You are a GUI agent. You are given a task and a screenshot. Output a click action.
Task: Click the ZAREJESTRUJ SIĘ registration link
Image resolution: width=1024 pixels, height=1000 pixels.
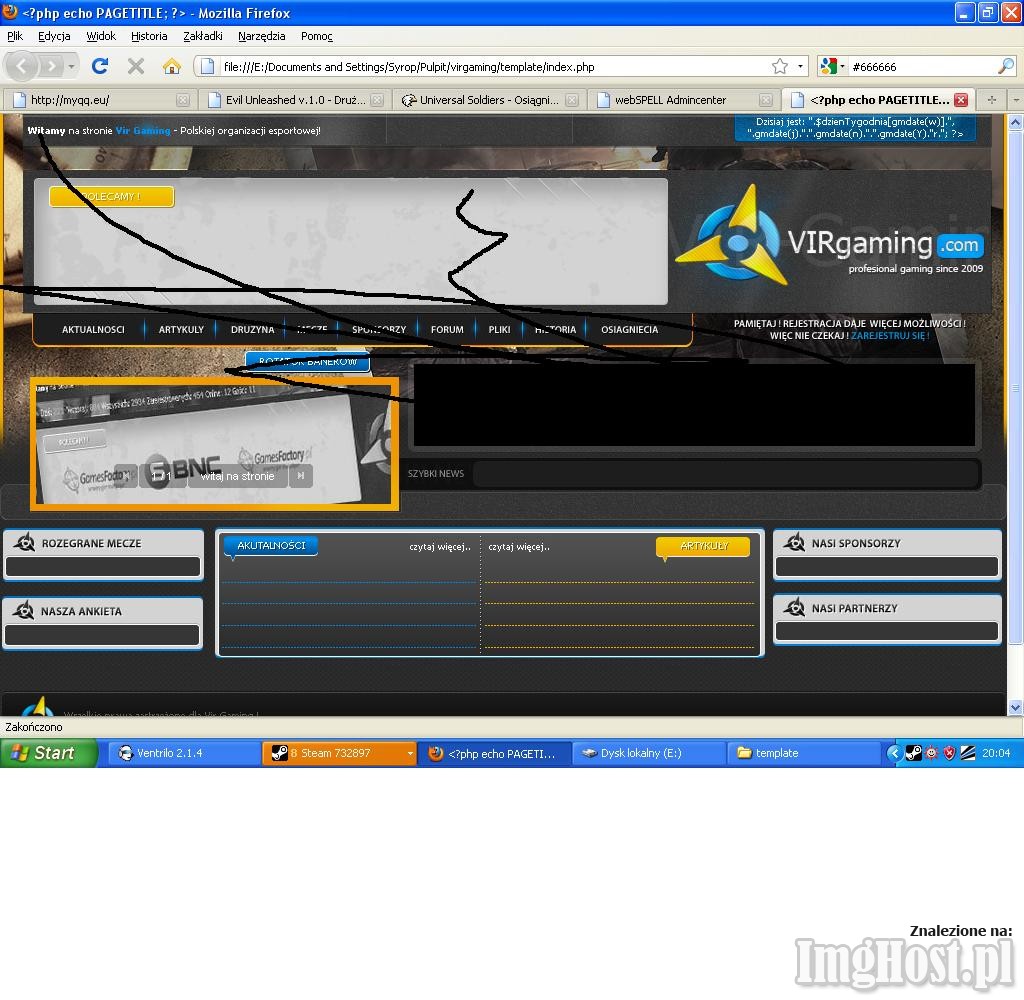coord(889,336)
